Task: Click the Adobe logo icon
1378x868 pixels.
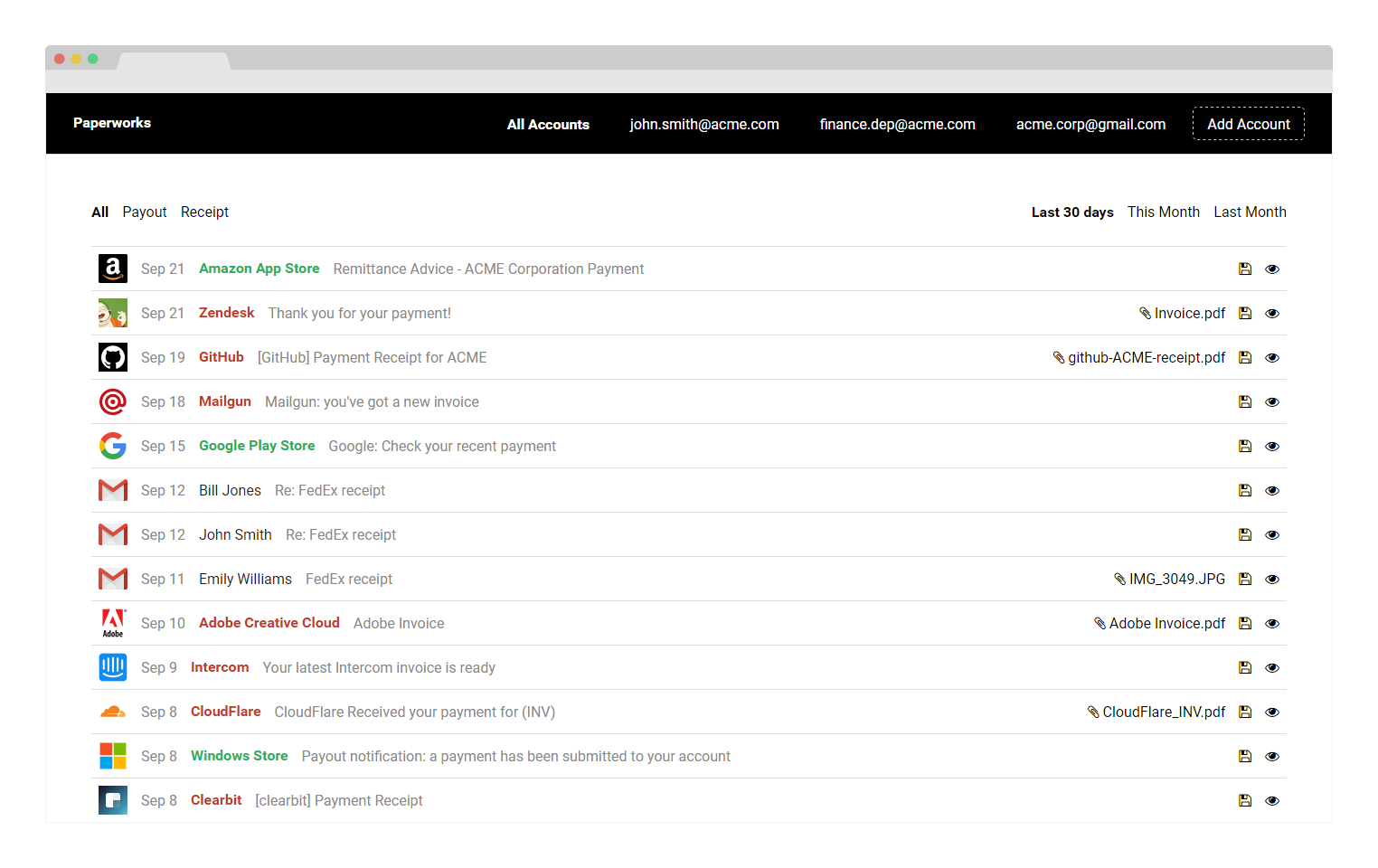Action: click(x=113, y=623)
